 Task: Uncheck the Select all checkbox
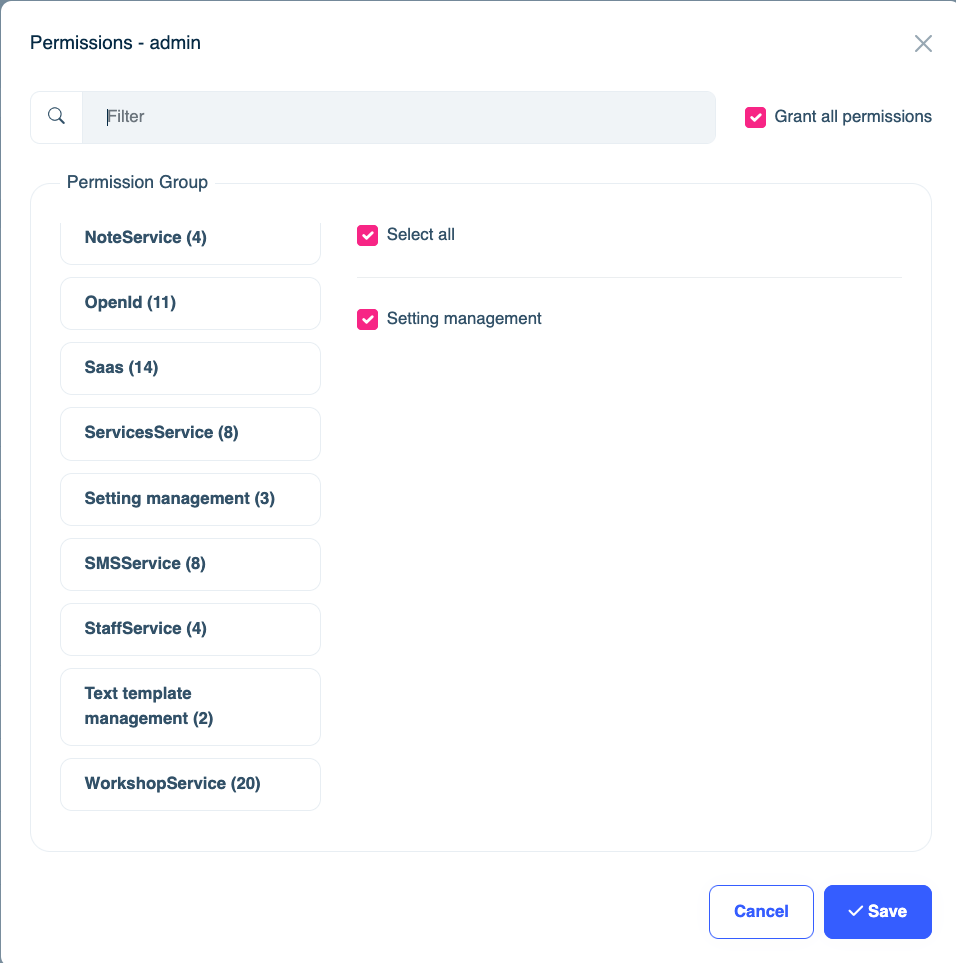[367, 235]
